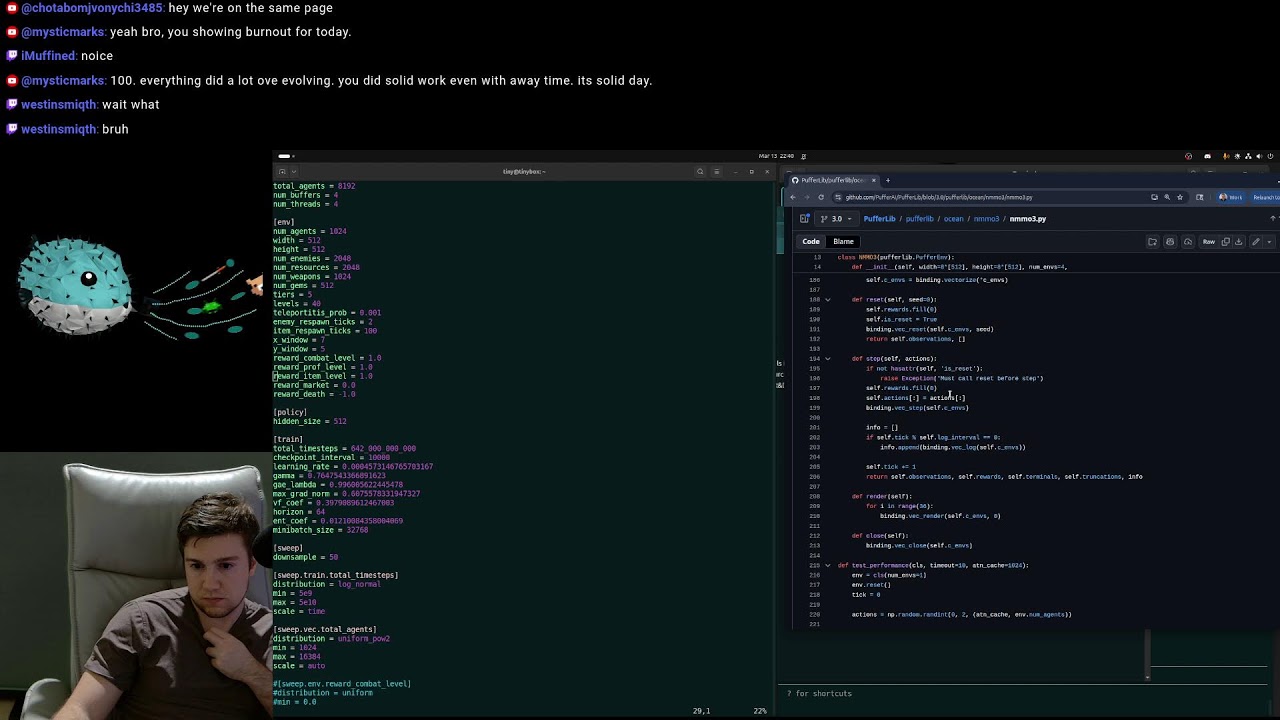The height and width of the screenshot is (720, 1280).
Task: Select the PufferLib browser tab
Action: tap(832, 180)
